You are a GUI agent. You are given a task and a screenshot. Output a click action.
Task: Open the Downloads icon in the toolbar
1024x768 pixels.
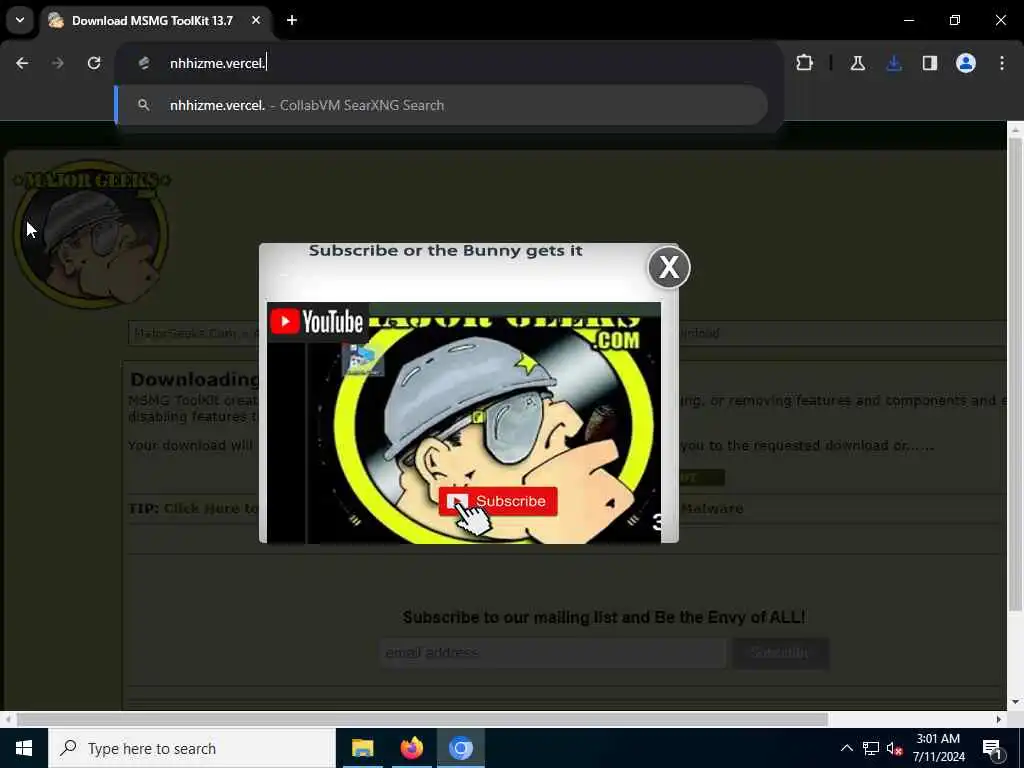[x=894, y=63]
